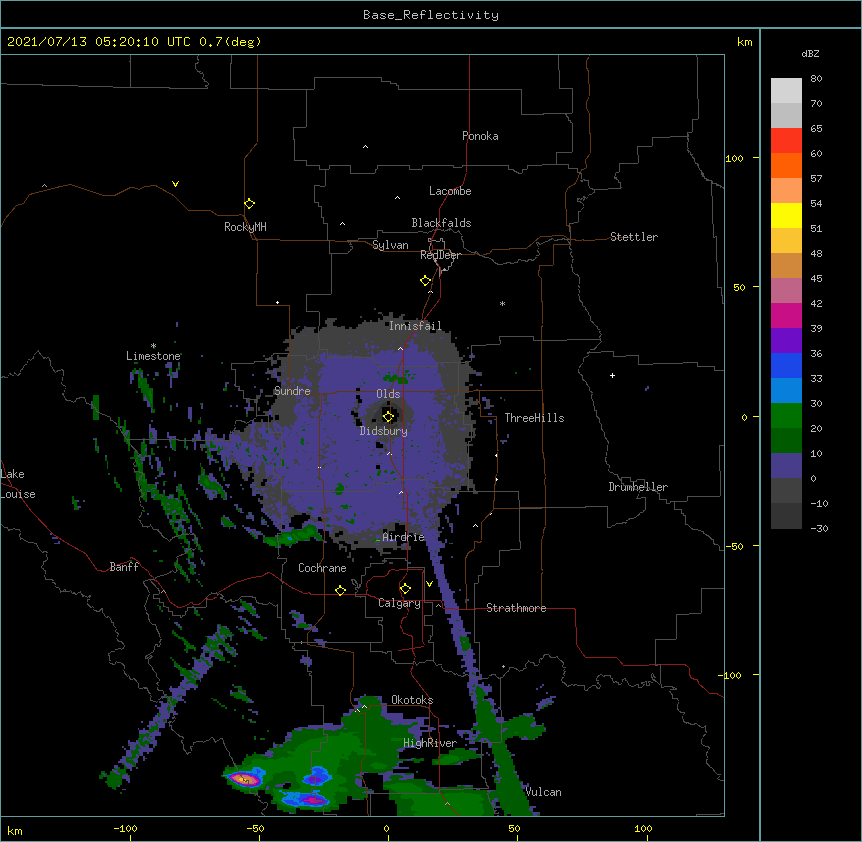Select the darkest grey -30 to -10 dBZ swatch
Image resolution: width=862 pixels, height=842 pixels.
coord(786,516)
